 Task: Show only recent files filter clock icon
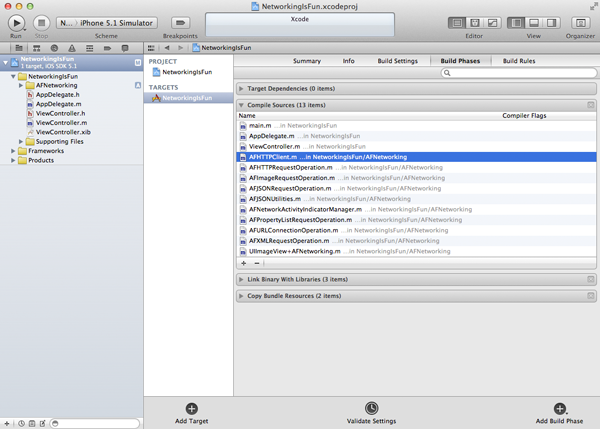tap(21, 424)
